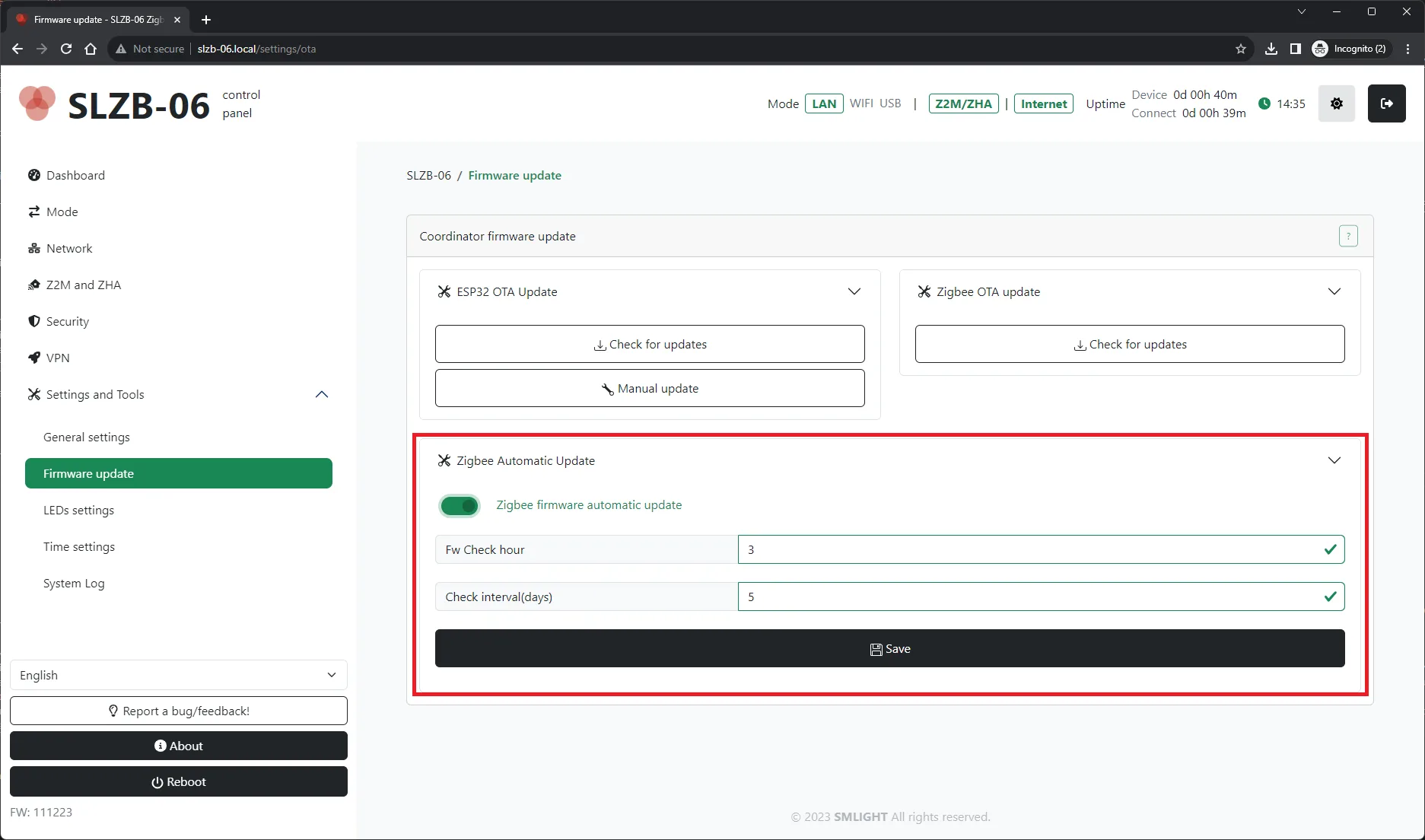Screen dimensions: 1425x840
Task: Click the logout icon button
Action: coord(1386,103)
